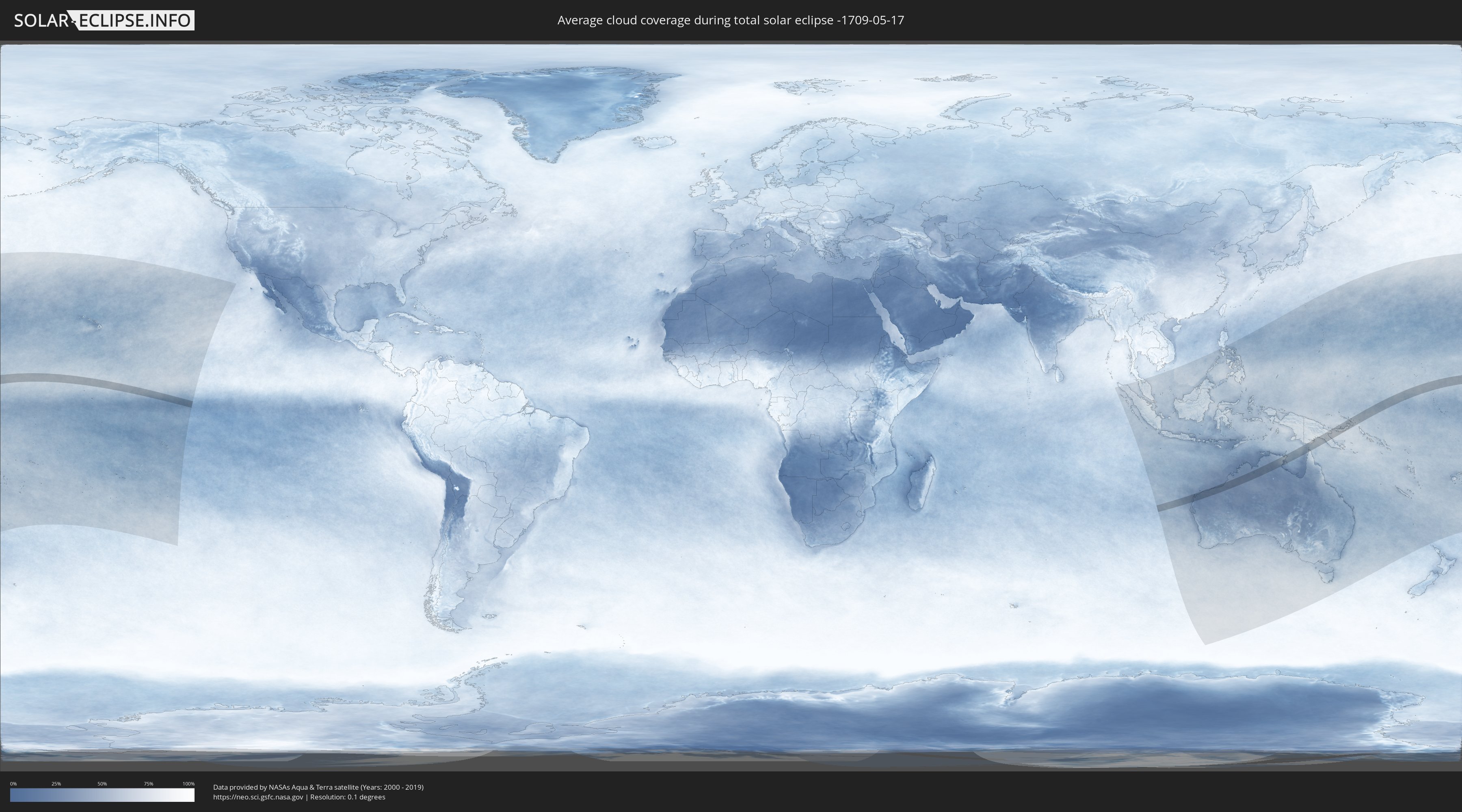This screenshot has height=812, width=1462.
Task: Click Madagascar island on the map
Action: tap(921, 481)
